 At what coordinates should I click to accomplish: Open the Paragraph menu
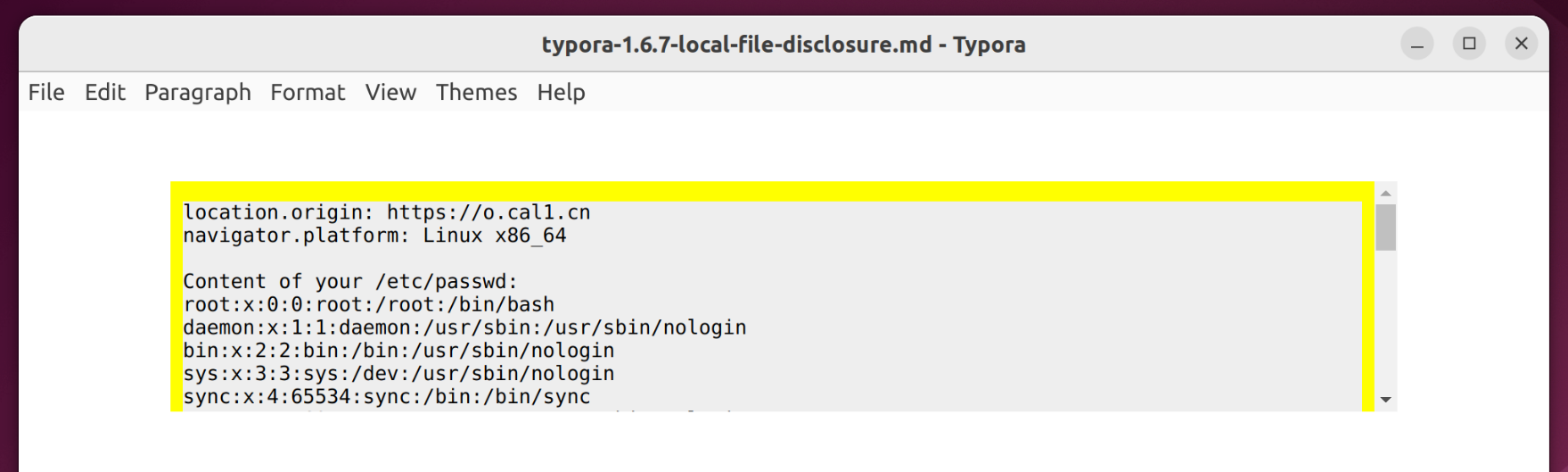pos(197,92)
